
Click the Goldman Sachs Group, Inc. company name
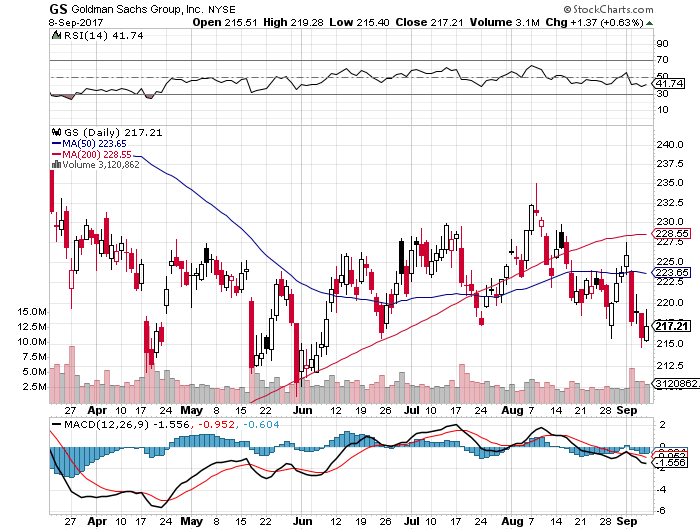[x=138, y=9]
